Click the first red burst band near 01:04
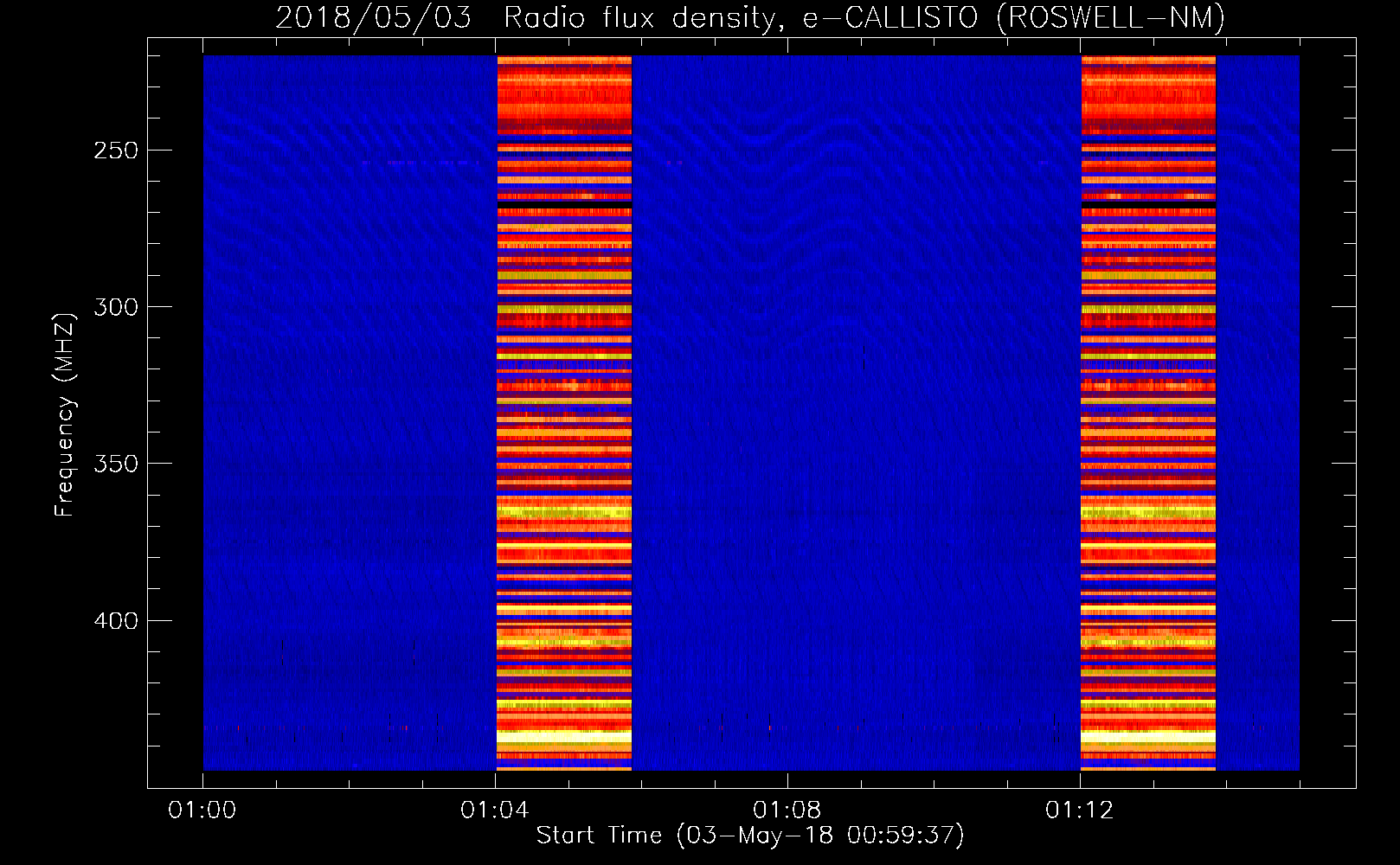The width and height of the screenshot is (1400, 865). tap(564, 413)
